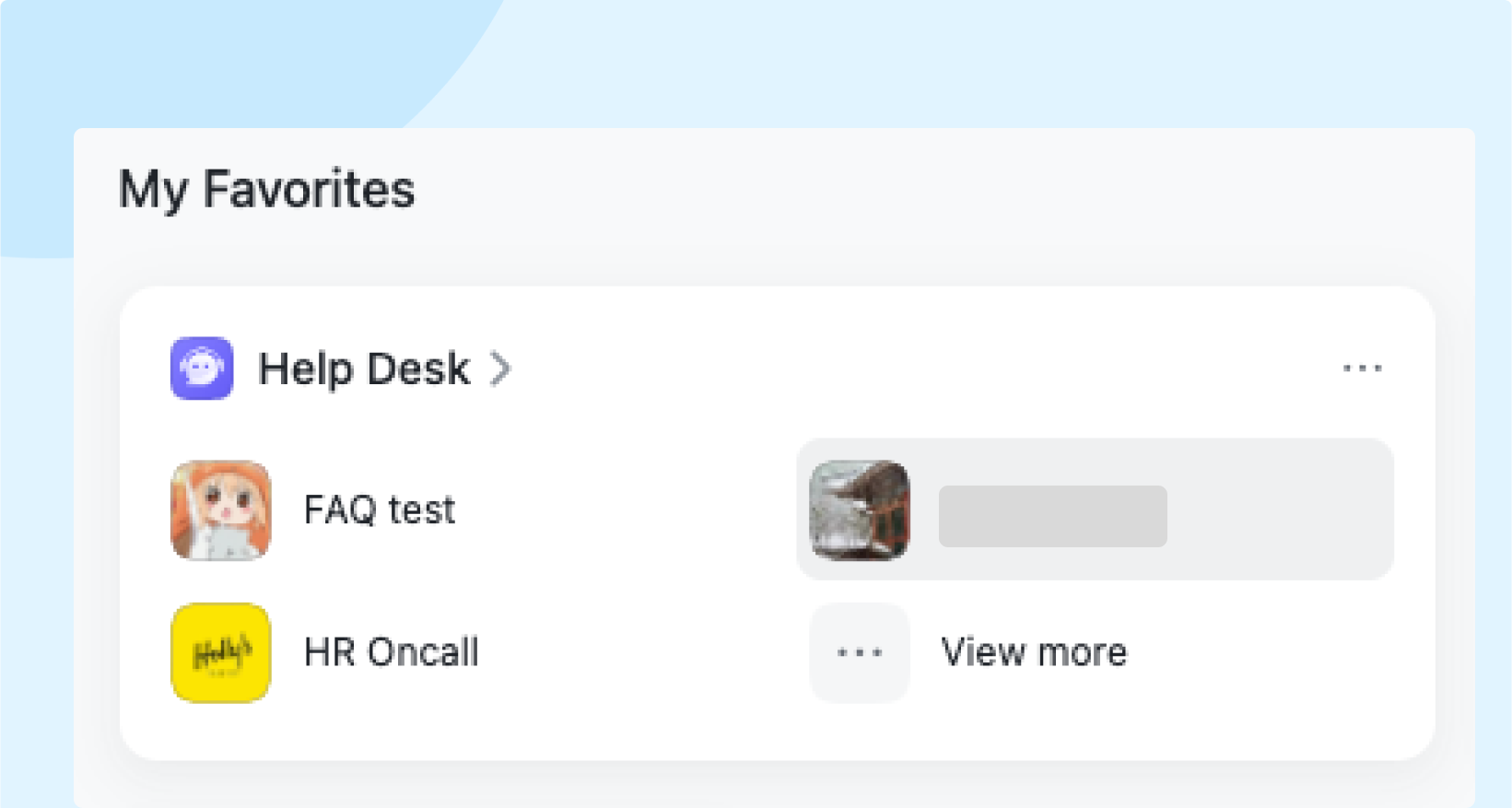Open the HR Oncall entry
This screenshot has width=1512, height=808.
[x=391, y=652]
